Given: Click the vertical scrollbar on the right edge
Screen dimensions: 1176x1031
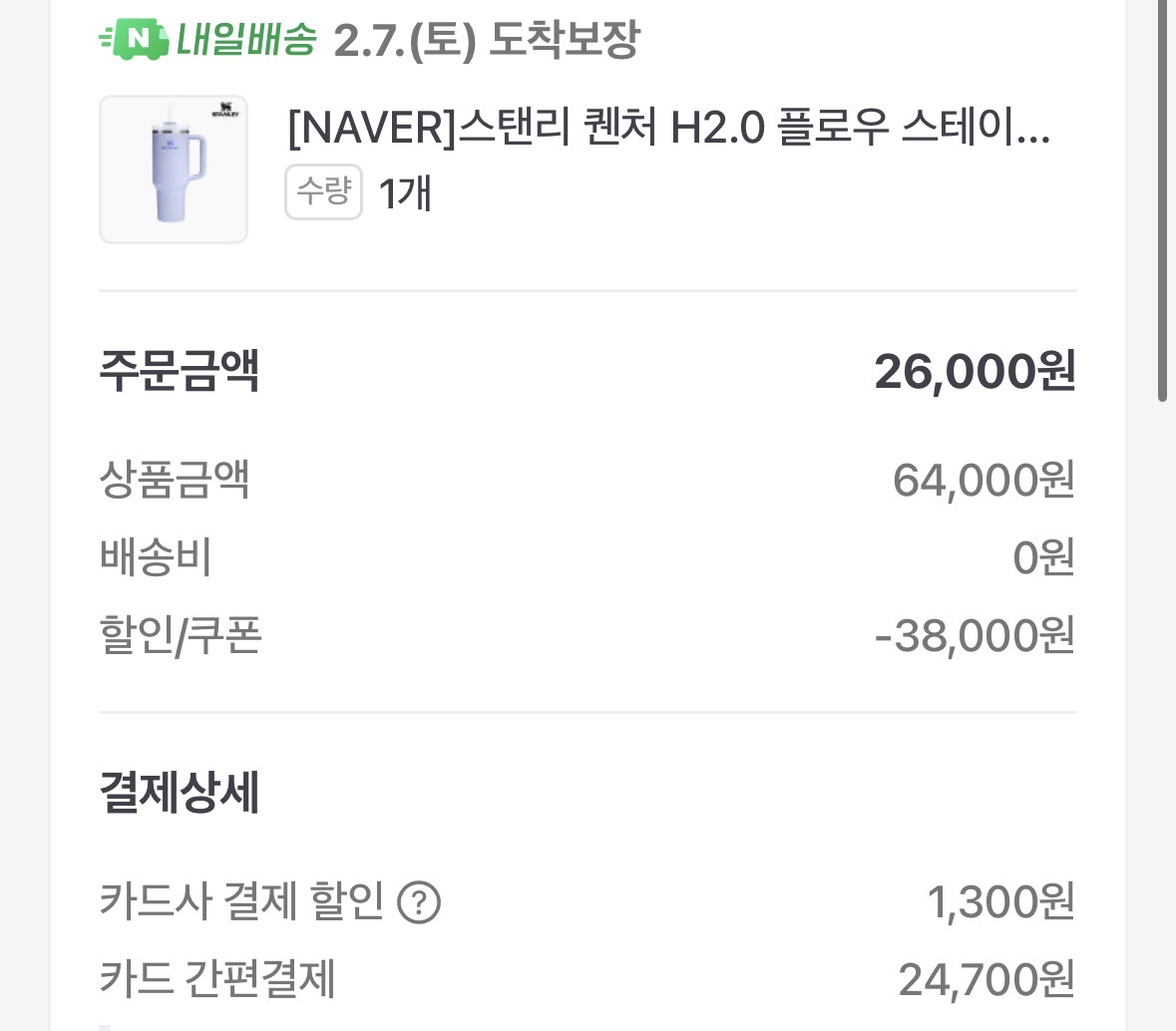Looking at the screenshot, I should [x=1162, y=199].
